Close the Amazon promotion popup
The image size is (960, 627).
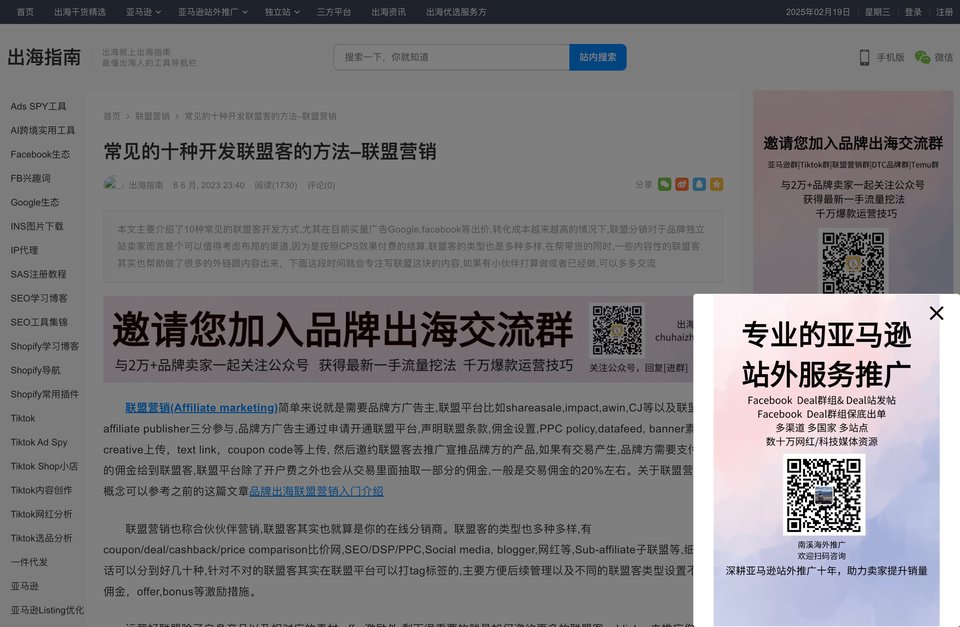click(936, 314)
